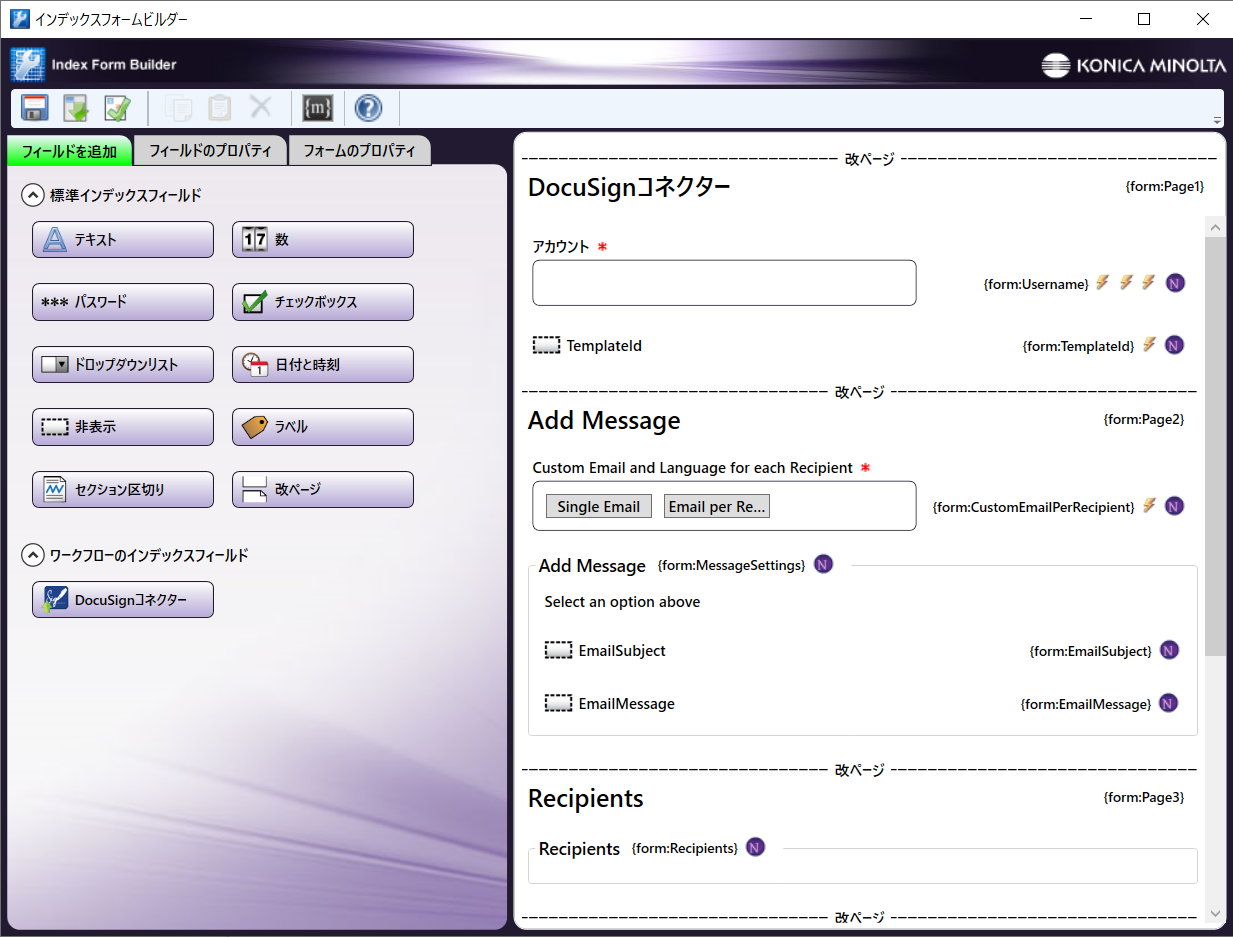Click the Add Message section label

pos(592,566)
